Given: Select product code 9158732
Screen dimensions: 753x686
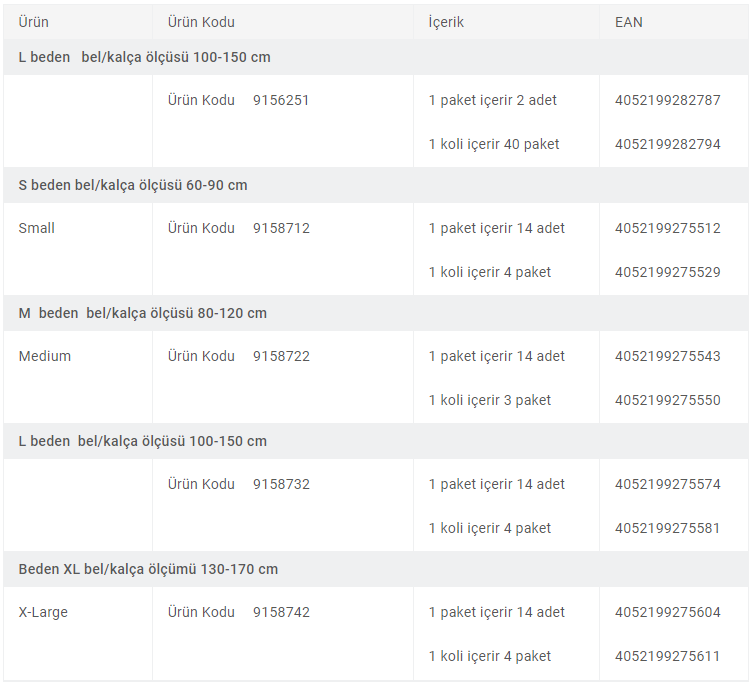Looking at the screenshot, I should tap(281, 484).
